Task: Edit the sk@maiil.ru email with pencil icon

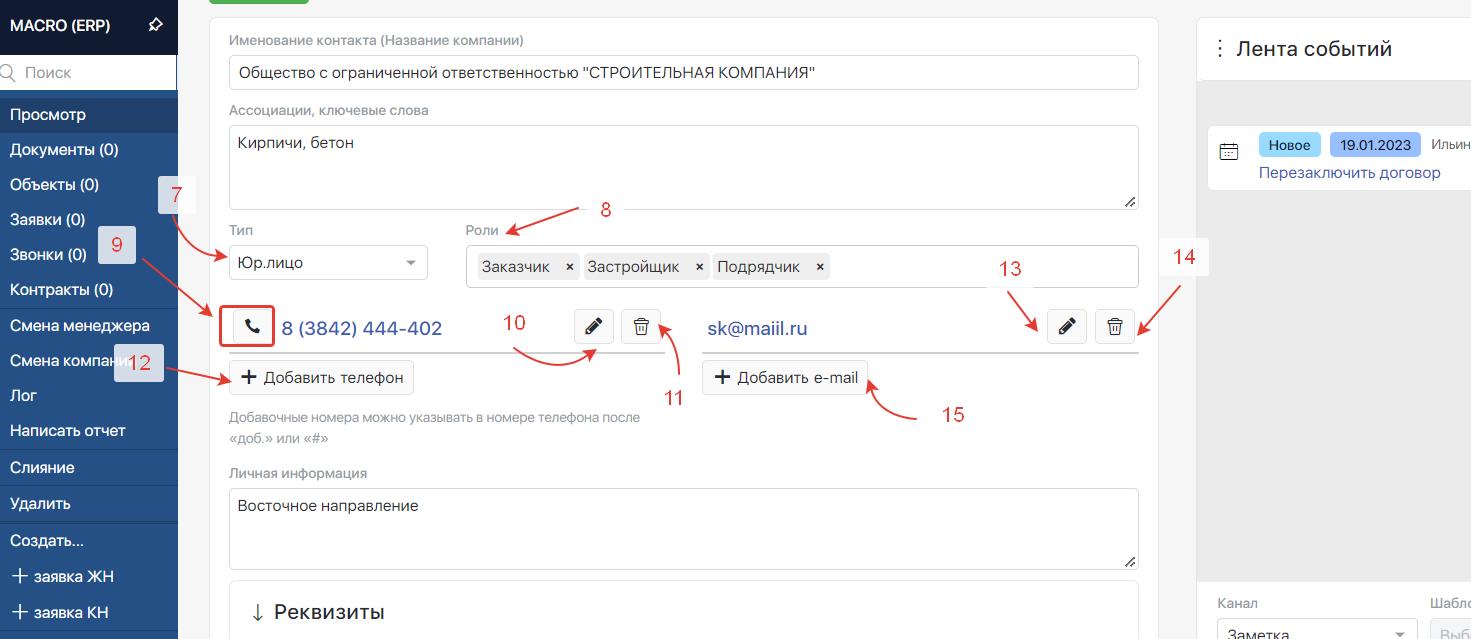Action: tap(1066, 327)
